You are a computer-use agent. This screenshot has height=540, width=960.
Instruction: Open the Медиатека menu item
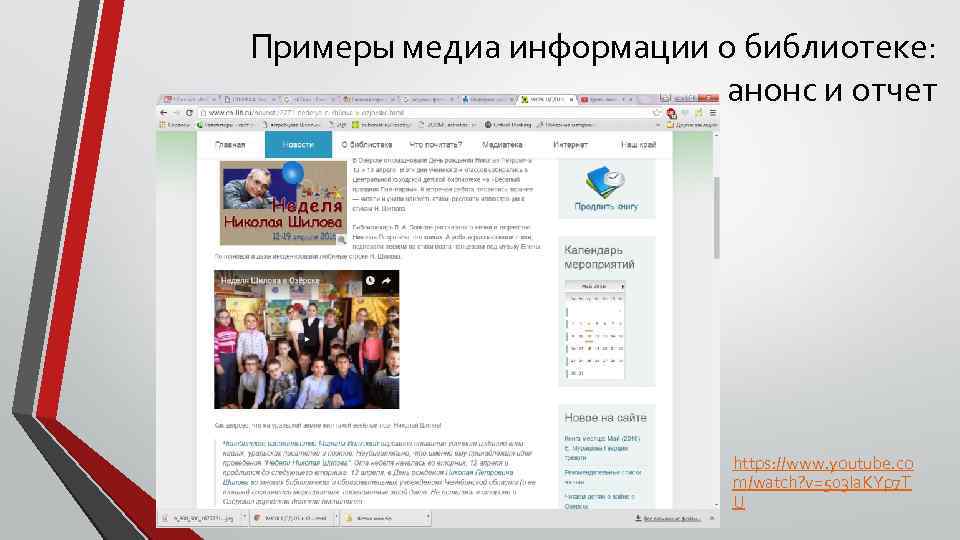502,145
